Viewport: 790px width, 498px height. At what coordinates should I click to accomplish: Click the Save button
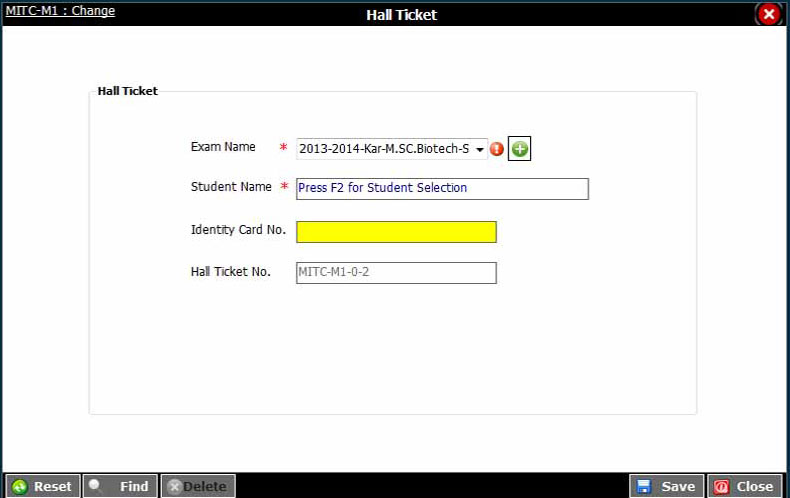[666, 486]
